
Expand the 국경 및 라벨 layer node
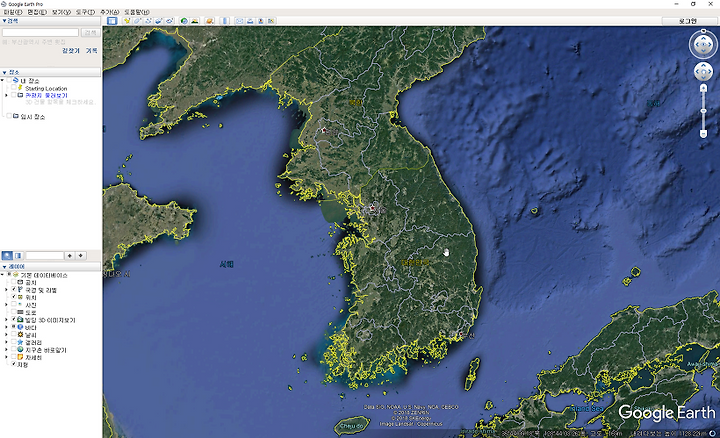point(6,289)
